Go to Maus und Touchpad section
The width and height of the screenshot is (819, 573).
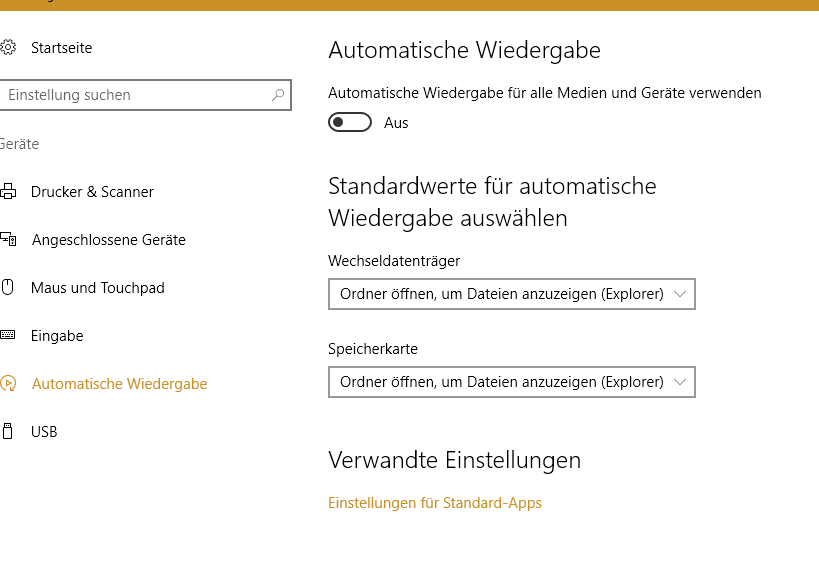[98, 288]
